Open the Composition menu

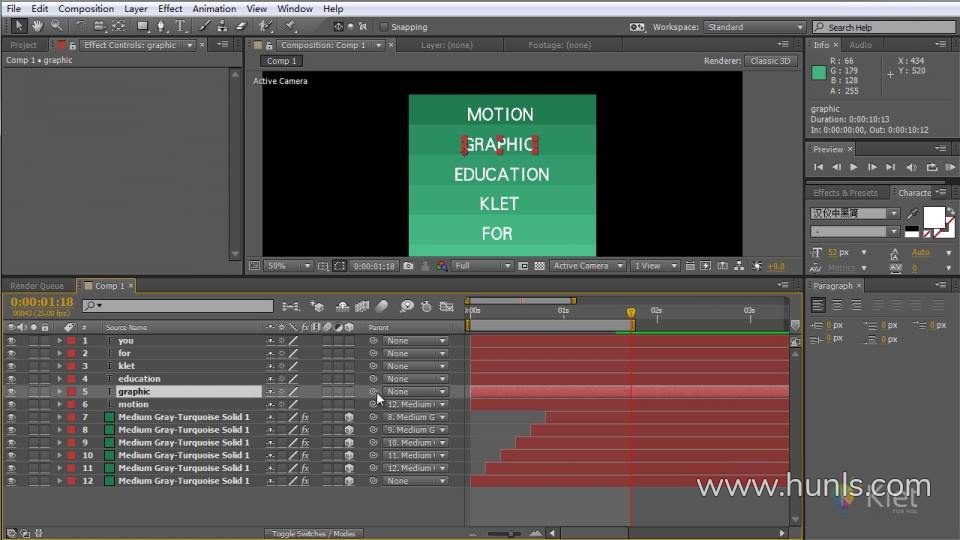(86, 9)
